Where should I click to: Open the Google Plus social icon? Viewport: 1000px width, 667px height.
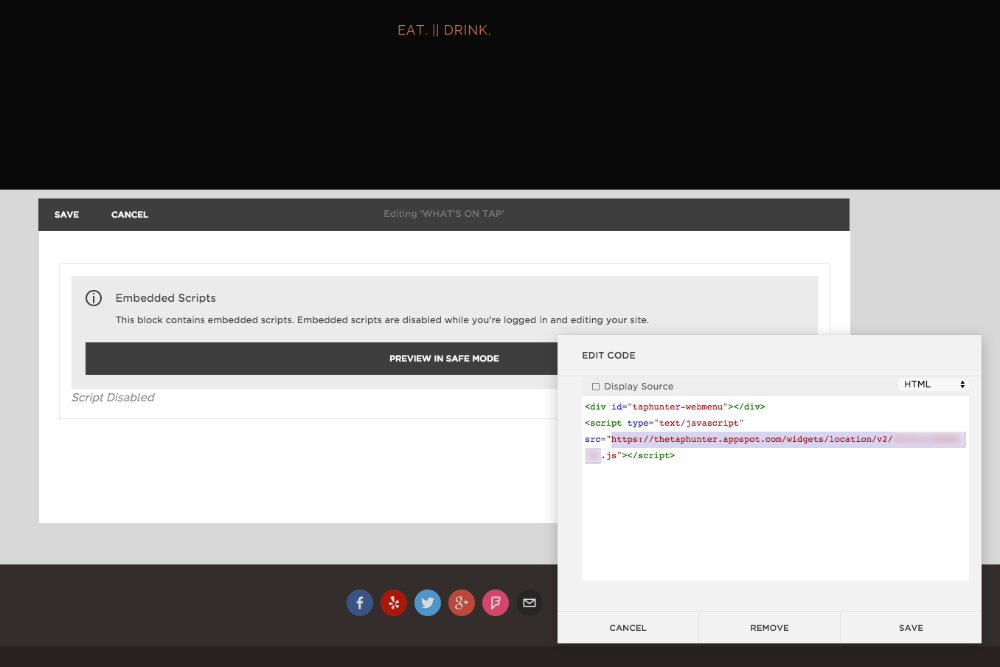point(461,603)
